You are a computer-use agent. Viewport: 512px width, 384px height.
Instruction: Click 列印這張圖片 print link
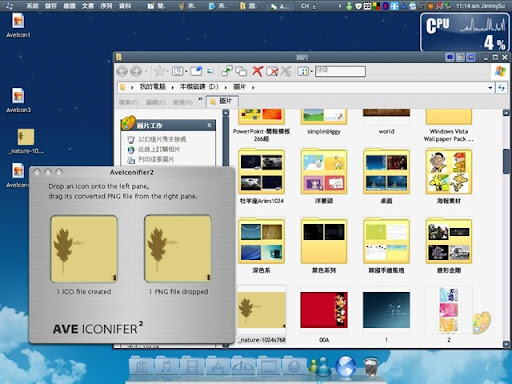156,159
